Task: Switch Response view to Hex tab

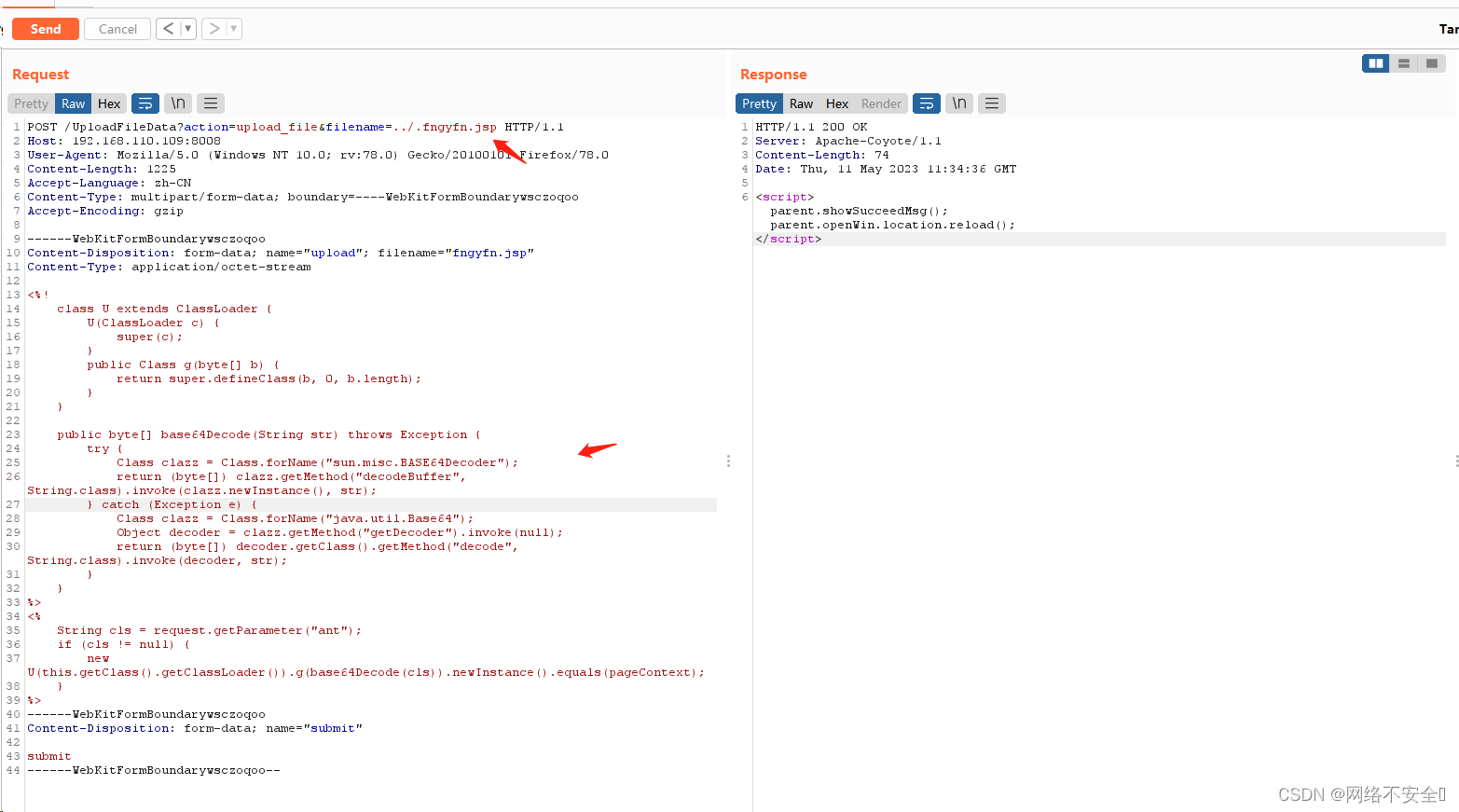Action: point(837,103)
